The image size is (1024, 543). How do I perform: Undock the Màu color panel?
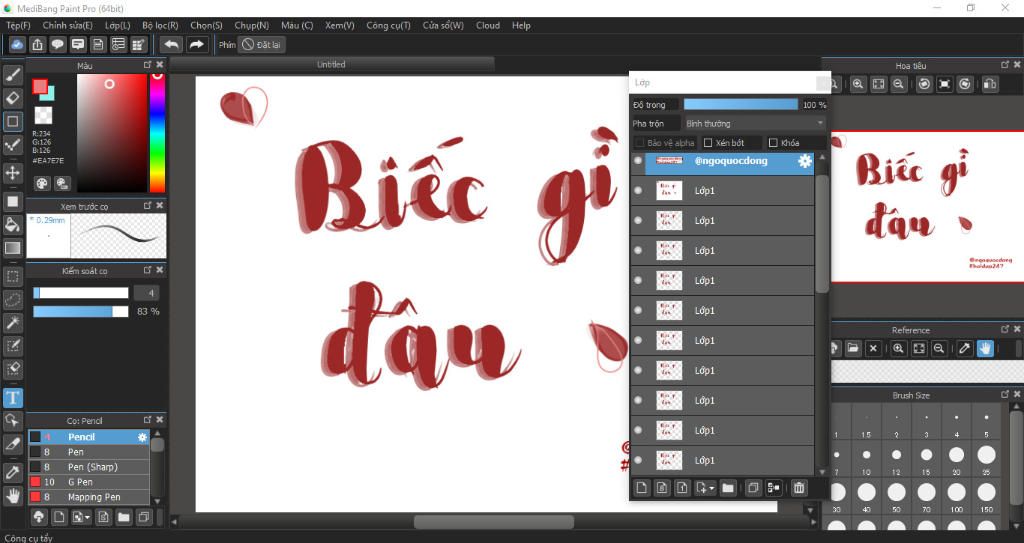pyautogui.click(x=148, y=65)
